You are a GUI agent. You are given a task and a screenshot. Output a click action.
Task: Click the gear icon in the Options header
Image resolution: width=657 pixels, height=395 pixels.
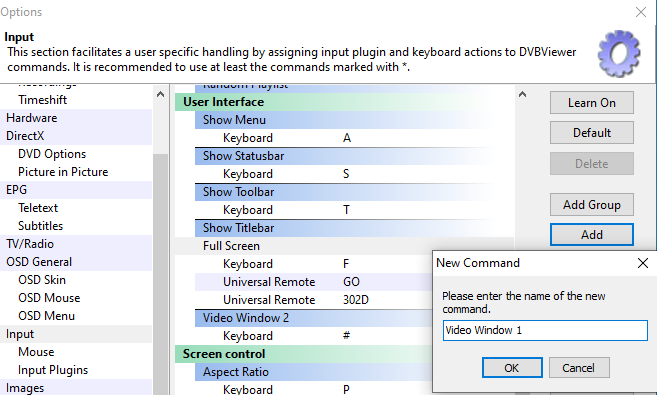pos(618,53)
